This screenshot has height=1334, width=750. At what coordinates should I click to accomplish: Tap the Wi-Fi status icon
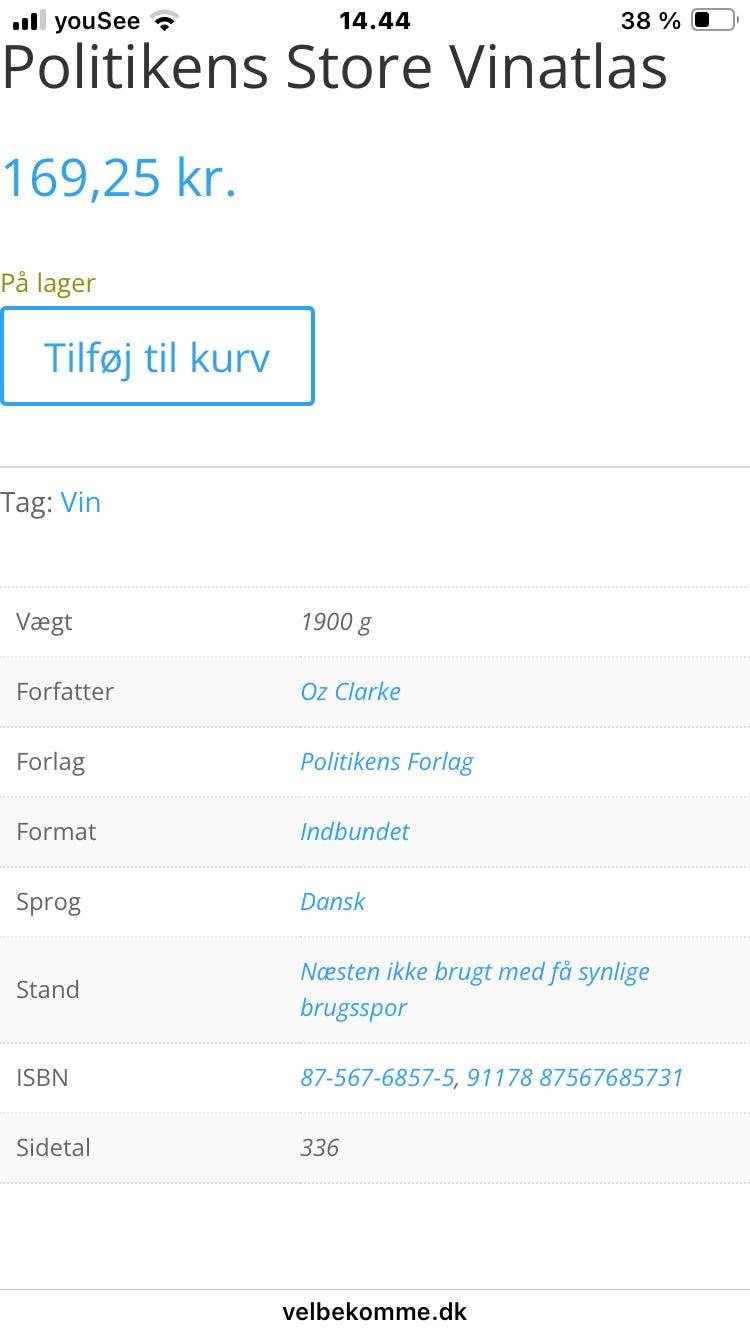coord(164,20)
